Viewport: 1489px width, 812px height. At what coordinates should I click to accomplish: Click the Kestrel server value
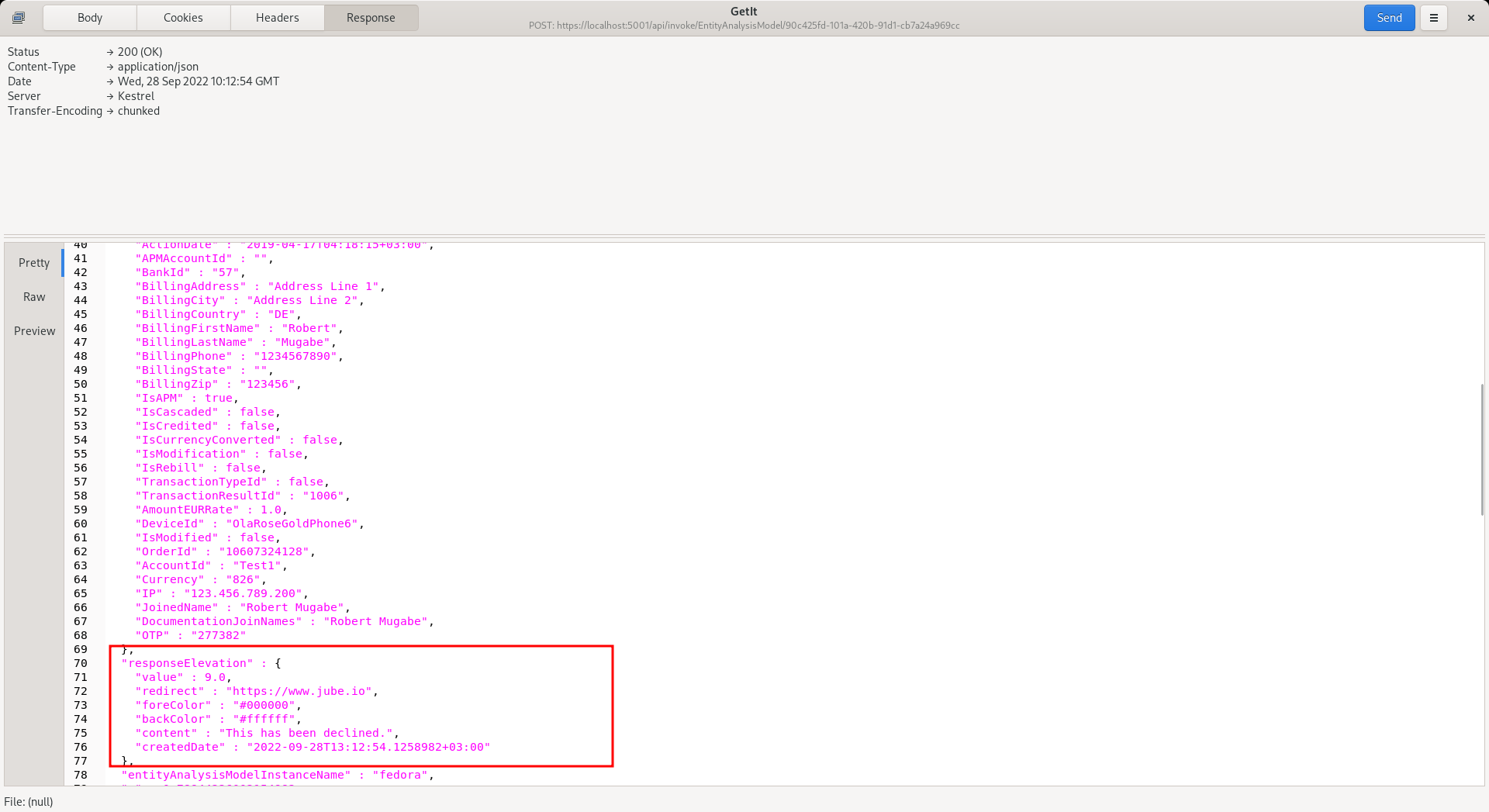click(136, 96)
